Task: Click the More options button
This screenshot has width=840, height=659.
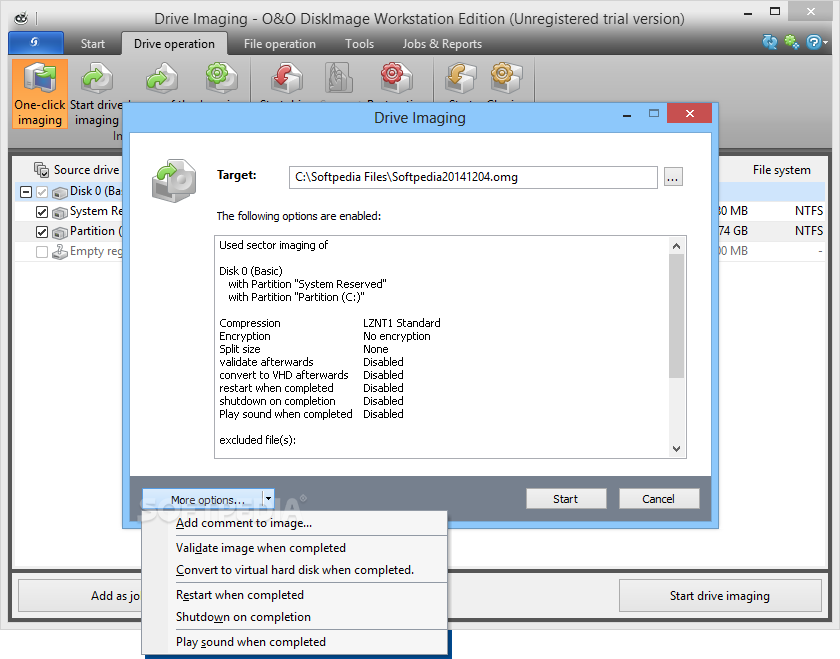Action: (202, 499)
